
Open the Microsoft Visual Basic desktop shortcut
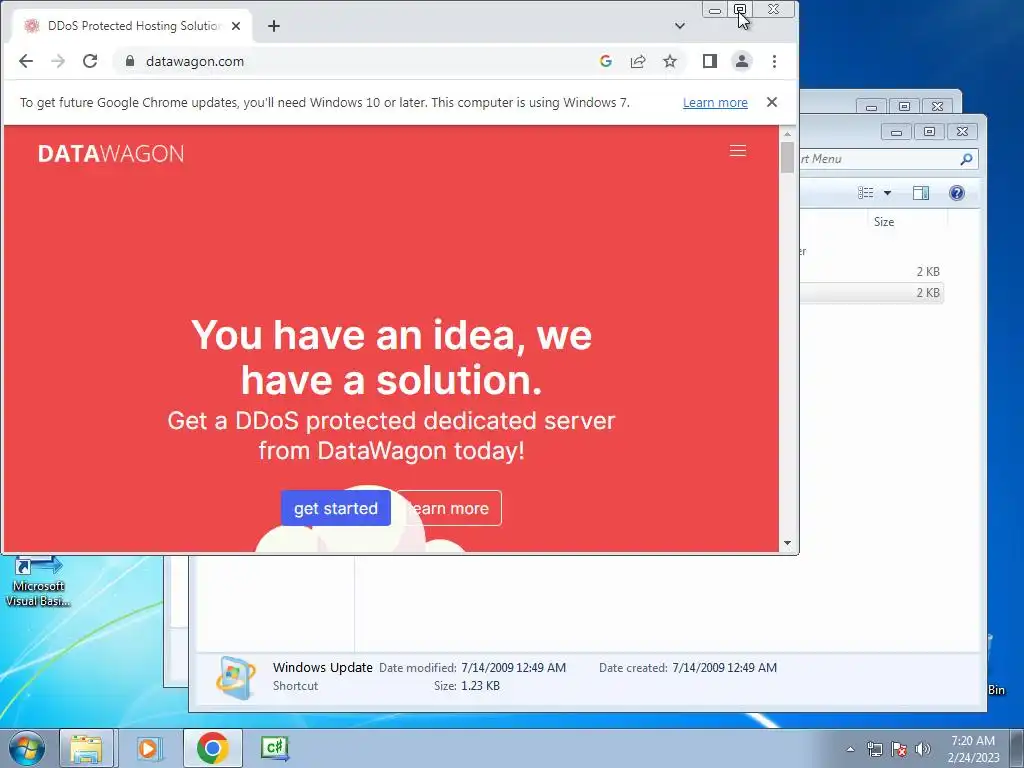[38, 581]
